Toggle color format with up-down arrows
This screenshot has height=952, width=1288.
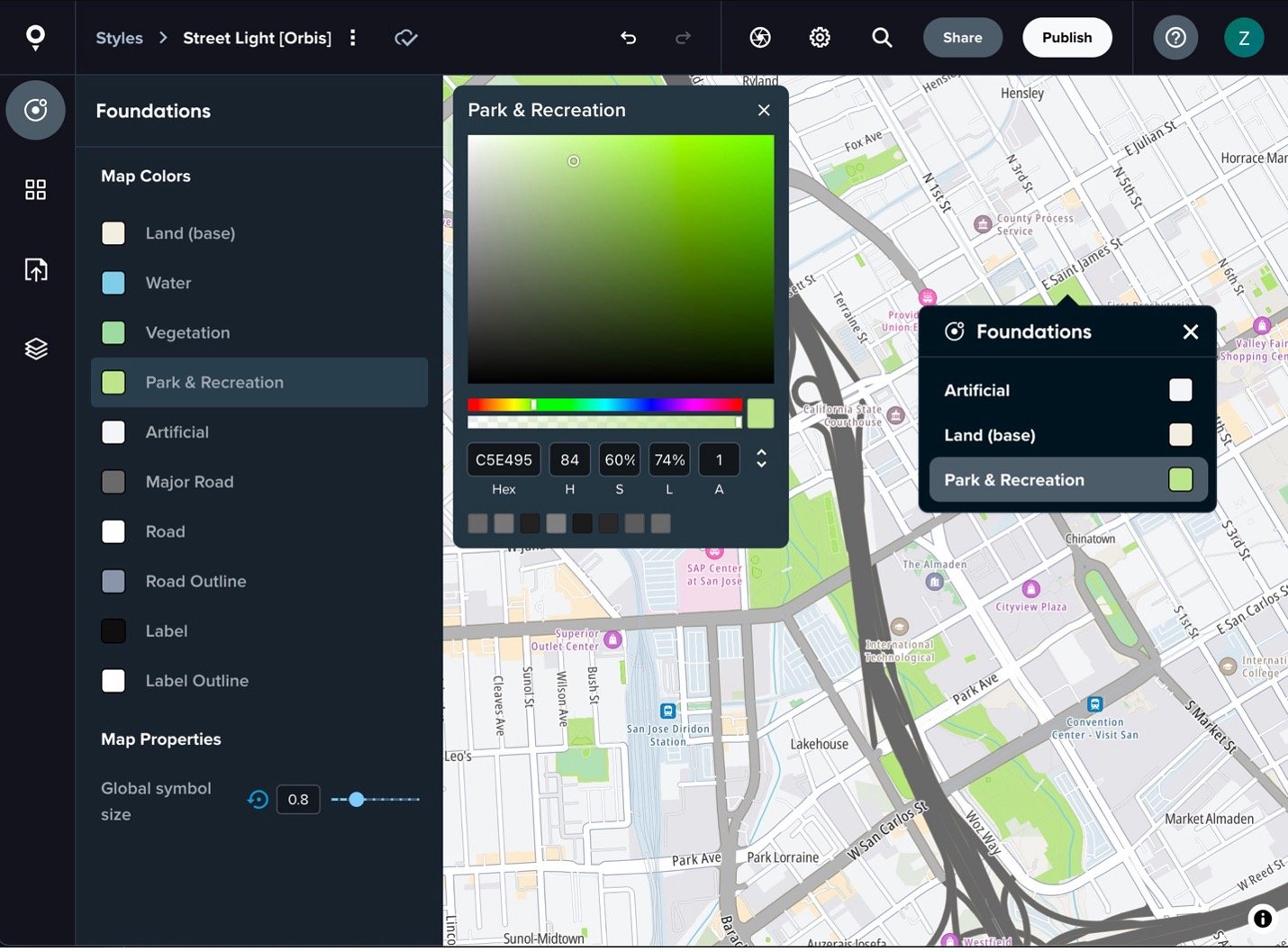pos(761,459)
